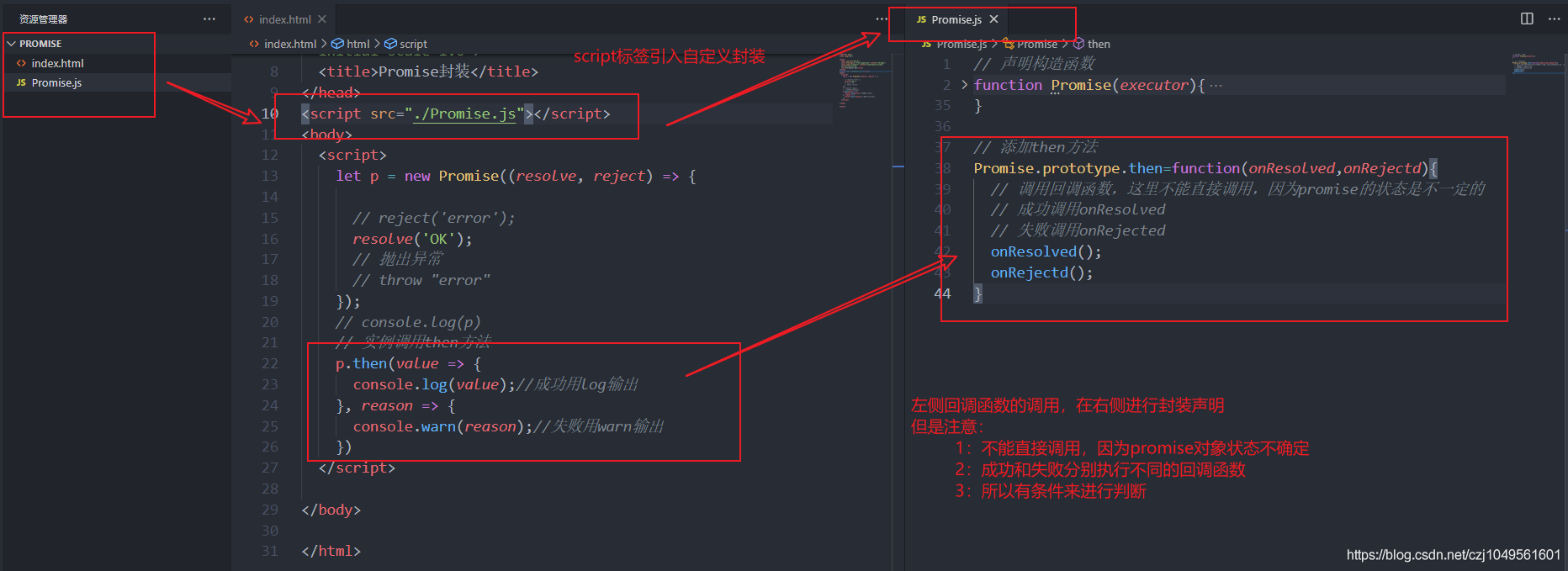Expand the folded Promise function on line 2
The image size is (1568, 571).
pyautogui.click(x=964, y=85)
